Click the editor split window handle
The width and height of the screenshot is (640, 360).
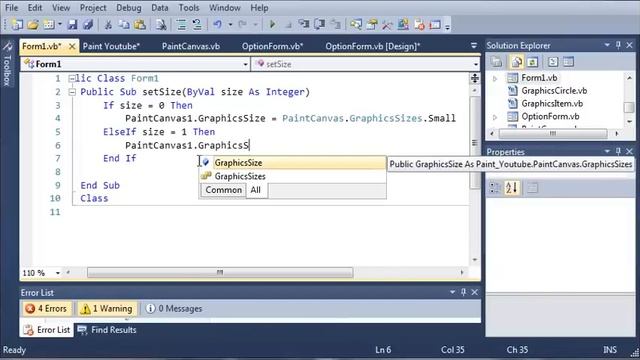pyautogui.click(x=475, y=78)
